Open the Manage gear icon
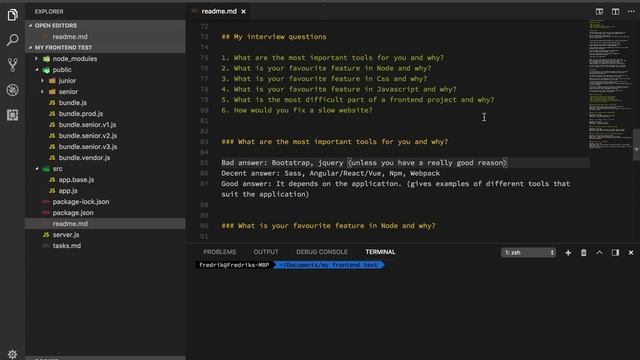The height and width of the screenshot is (360, 640). point(12,354)
